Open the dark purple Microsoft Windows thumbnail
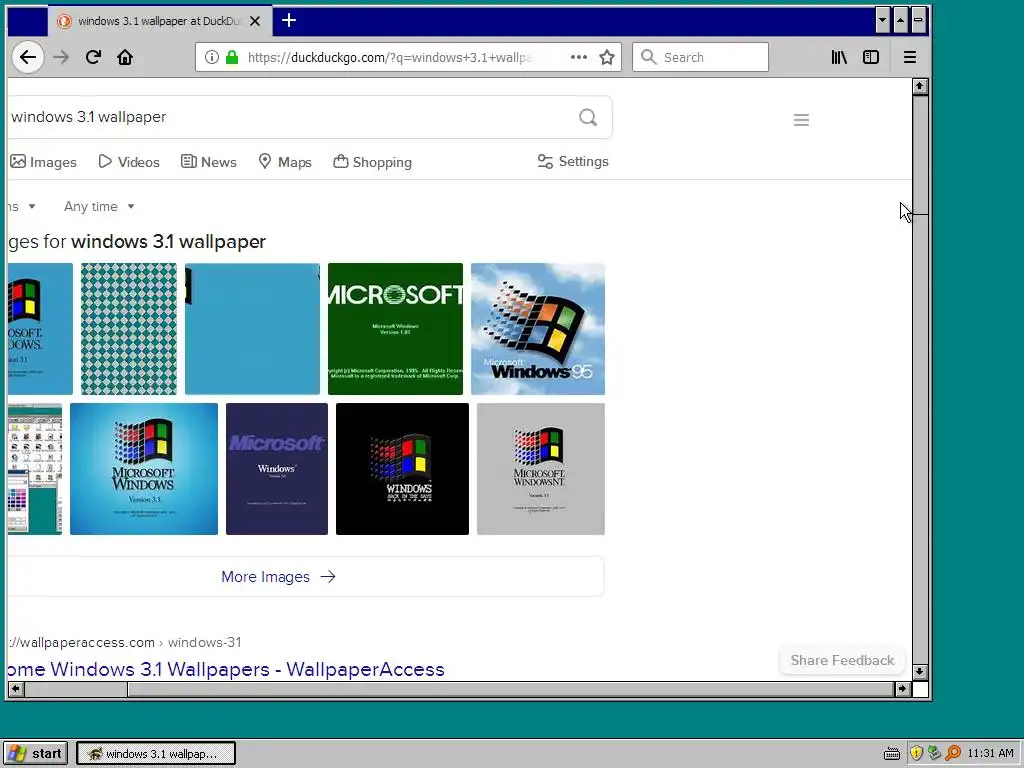This screenshot has width=1024, height=768. (277, 469)
